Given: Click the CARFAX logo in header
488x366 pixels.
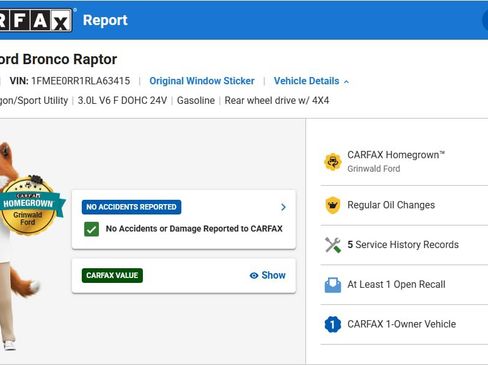Looking at the screenshot, I should tap(36, 20).
